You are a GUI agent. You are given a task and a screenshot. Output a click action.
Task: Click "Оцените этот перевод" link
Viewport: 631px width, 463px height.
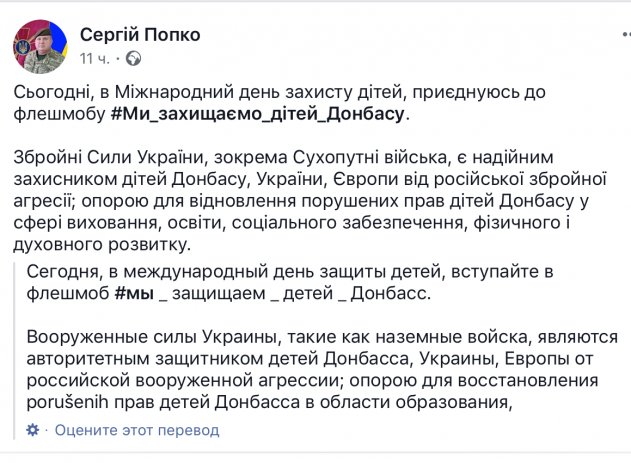[x=136, y=430]
